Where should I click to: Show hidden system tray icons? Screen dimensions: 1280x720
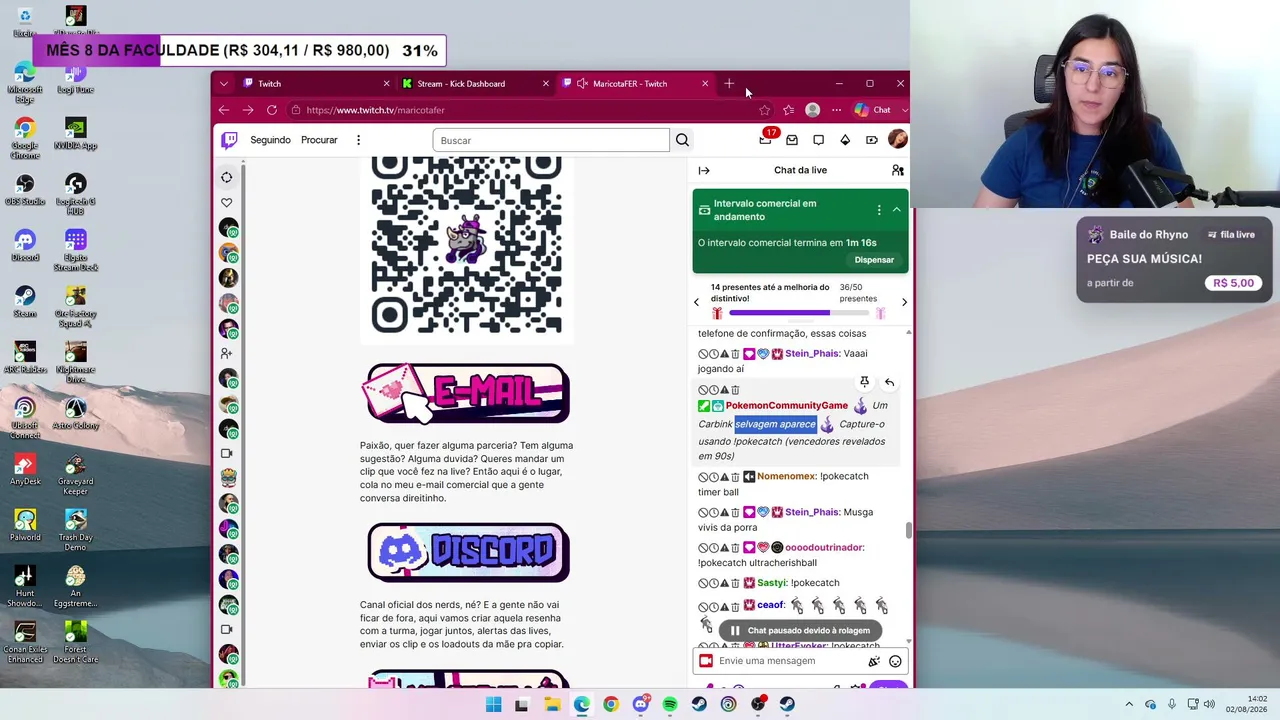(1129, 704)
